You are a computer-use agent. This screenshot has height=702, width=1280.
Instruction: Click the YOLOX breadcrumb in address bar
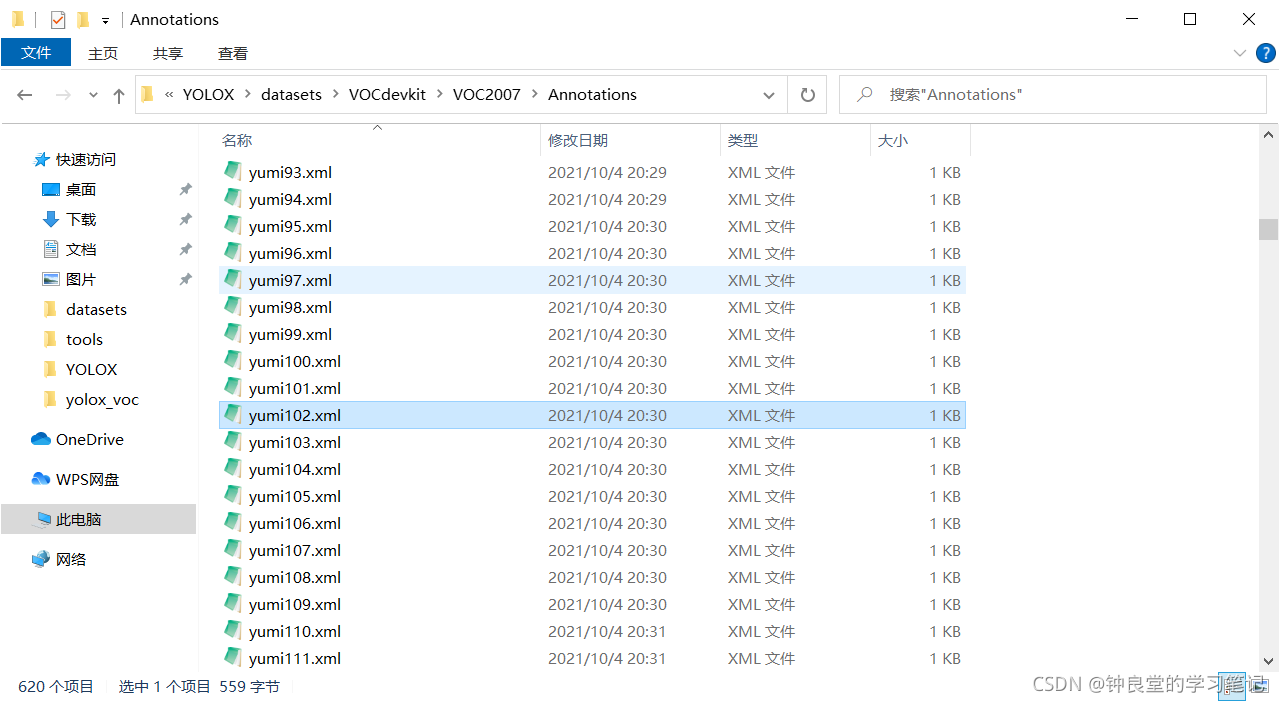point(208,94)
